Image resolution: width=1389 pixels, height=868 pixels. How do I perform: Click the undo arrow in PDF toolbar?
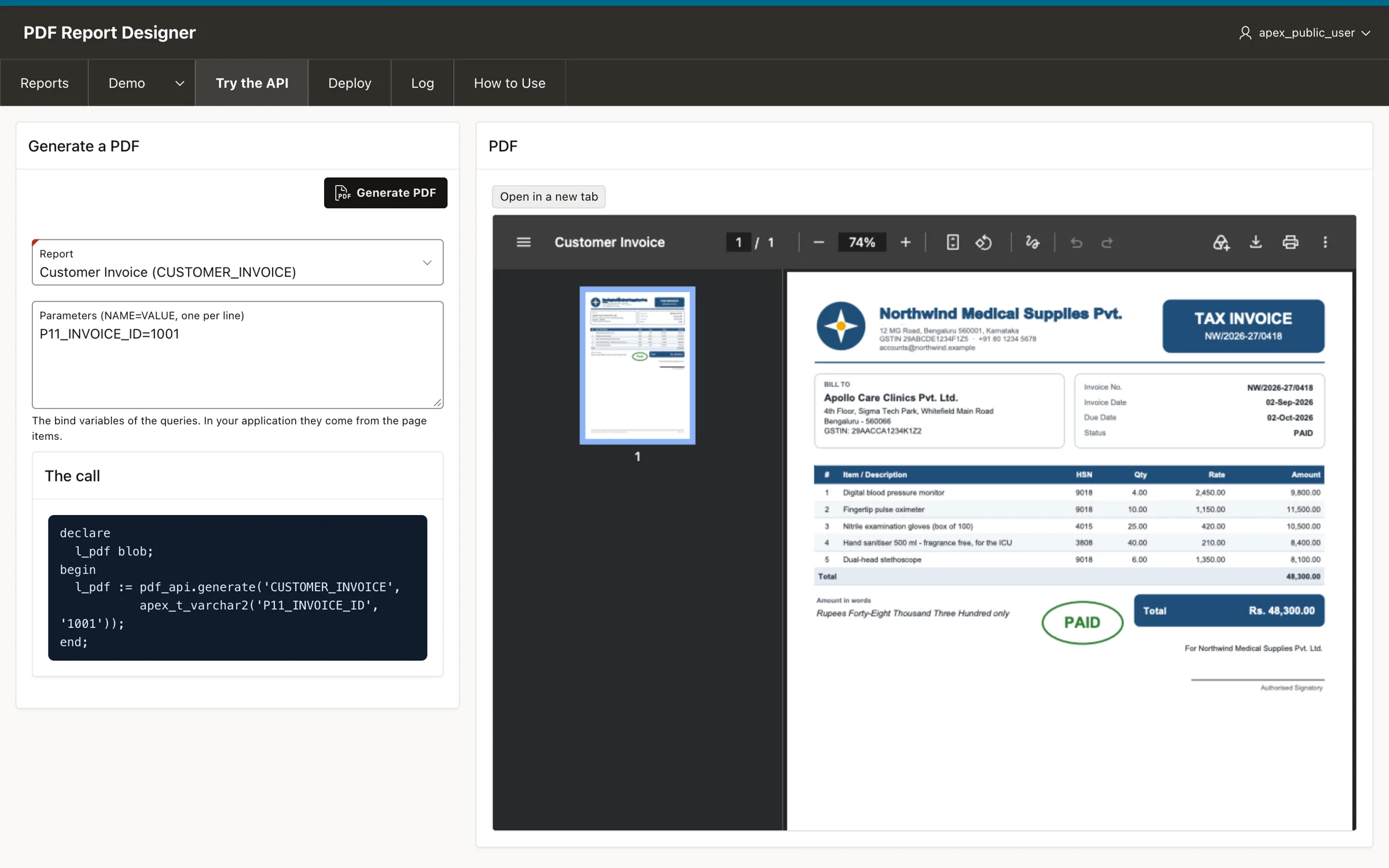[1076, 242]
